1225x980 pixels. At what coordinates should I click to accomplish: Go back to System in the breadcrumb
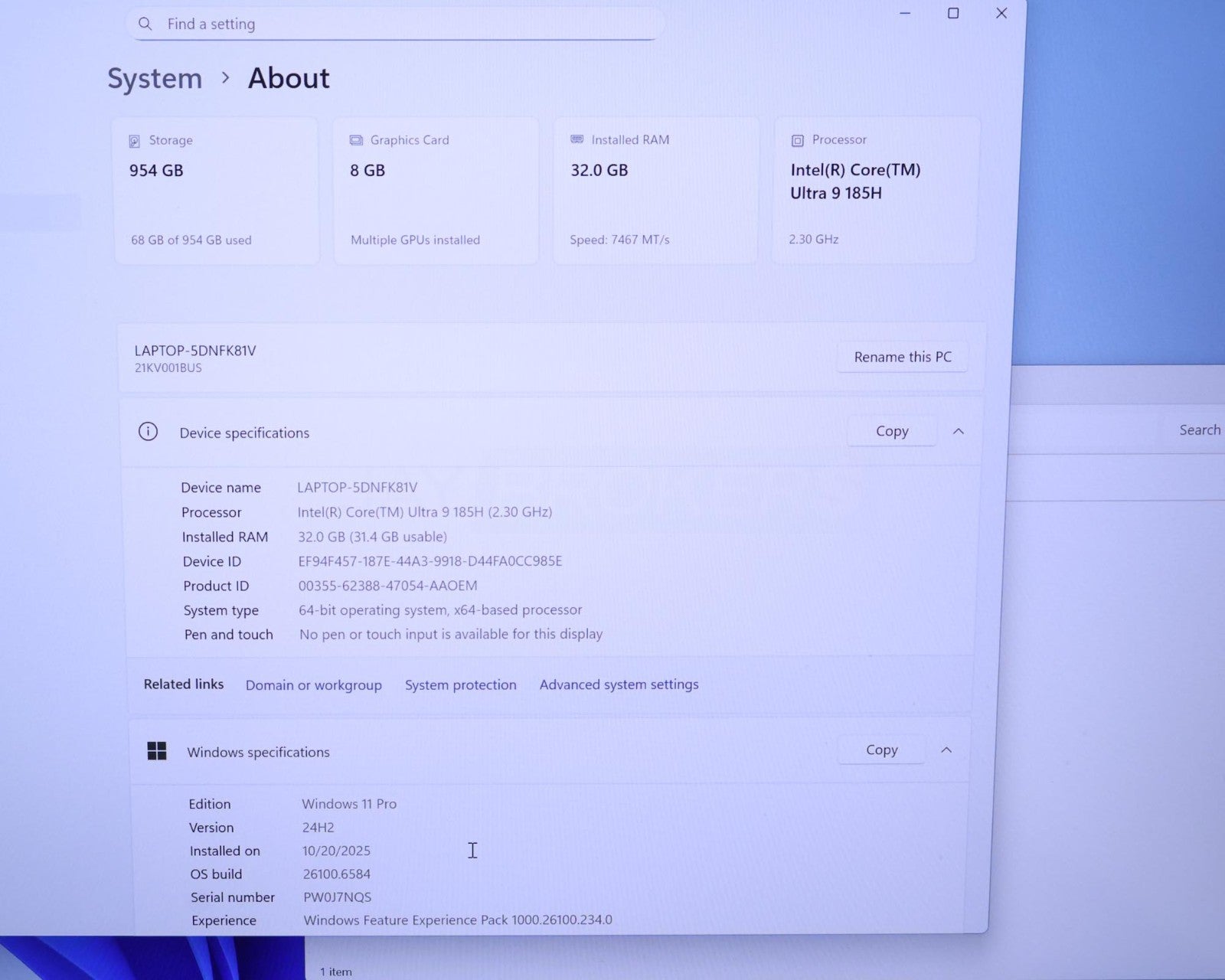[155, 78]
